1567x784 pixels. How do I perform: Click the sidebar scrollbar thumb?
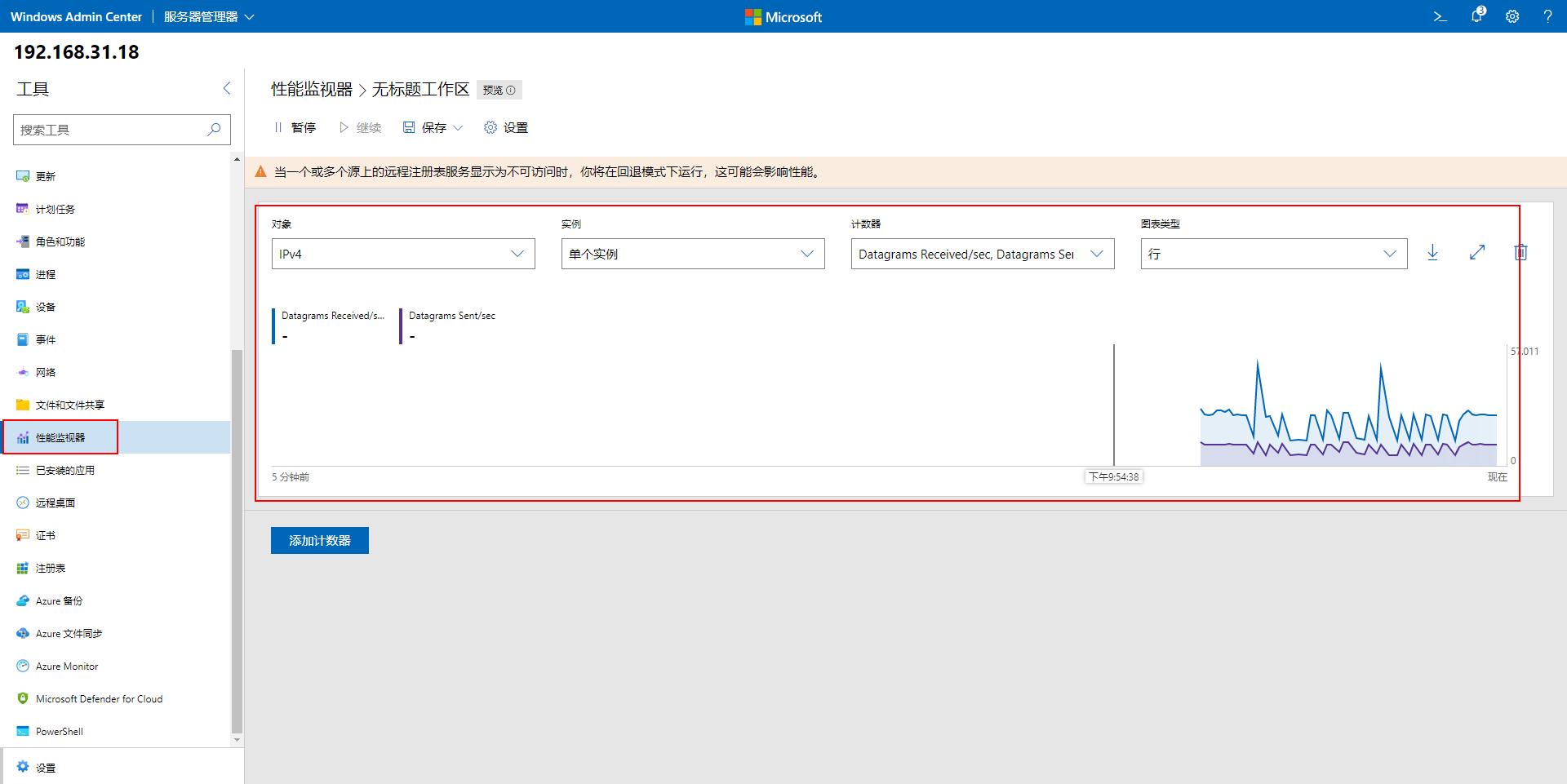coord(237,542)
